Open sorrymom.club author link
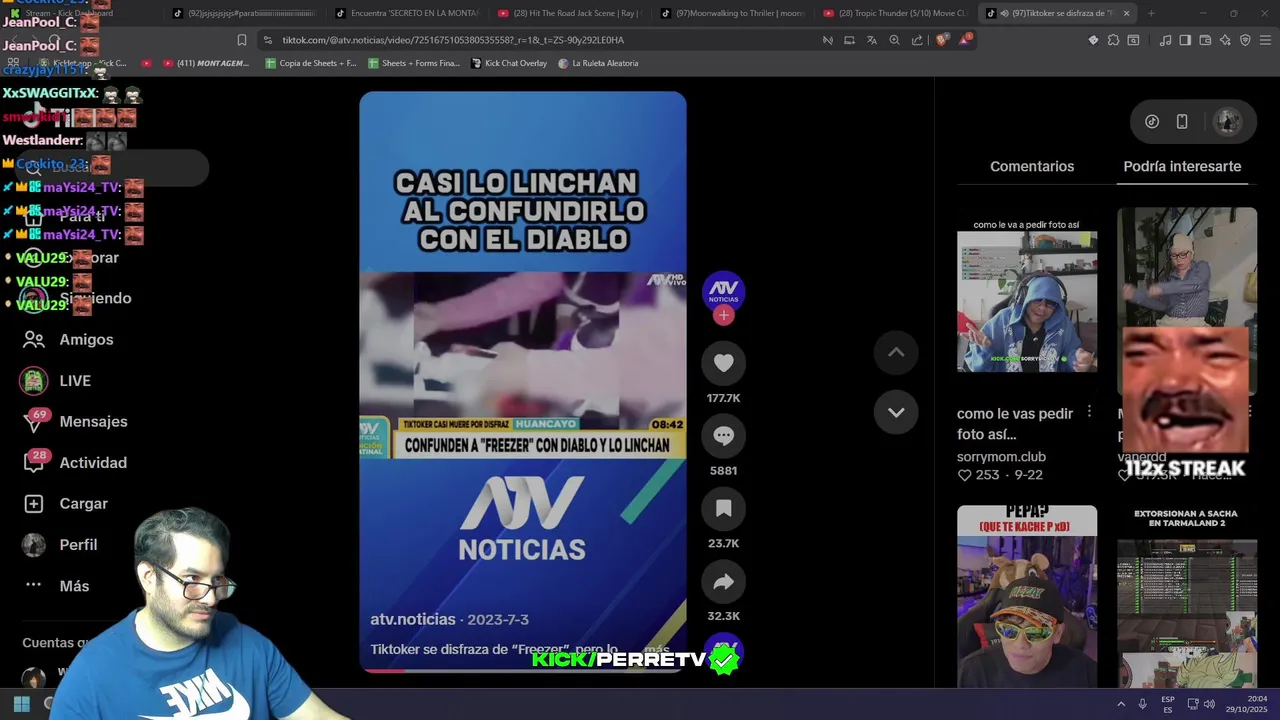 (1001, 456)
